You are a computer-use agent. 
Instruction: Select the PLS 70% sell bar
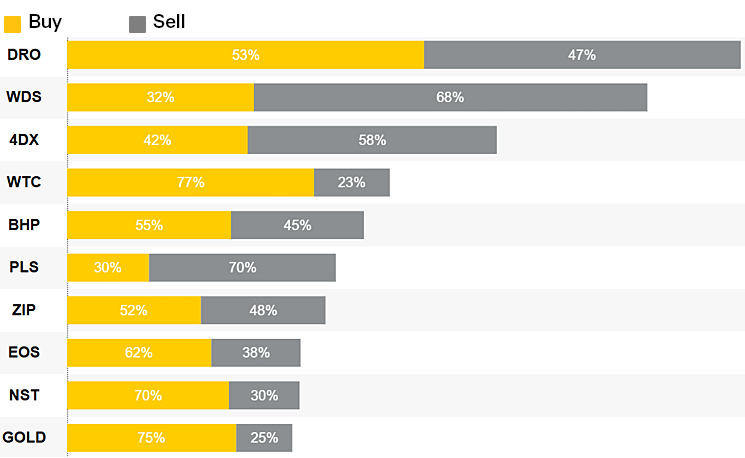(x=242, y=267)
